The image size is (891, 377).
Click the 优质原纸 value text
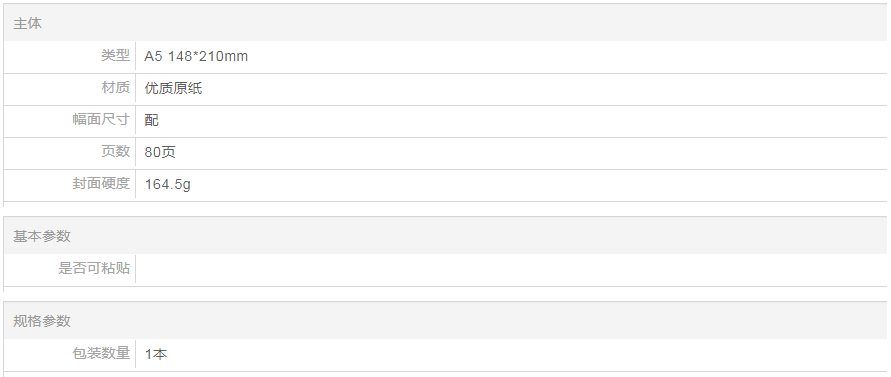[173, 88]
